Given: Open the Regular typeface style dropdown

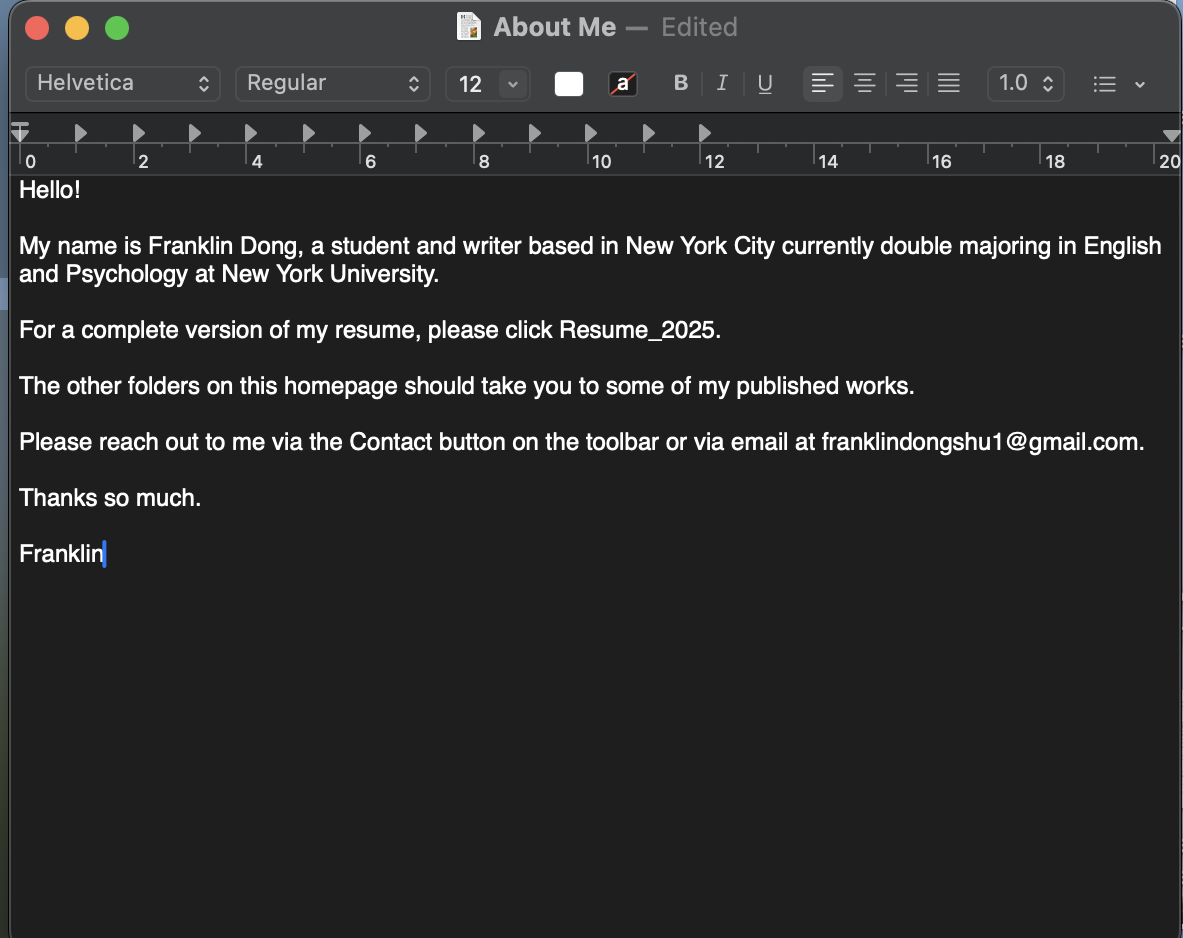Looking at the screenshot, I should tap(333, 83).
